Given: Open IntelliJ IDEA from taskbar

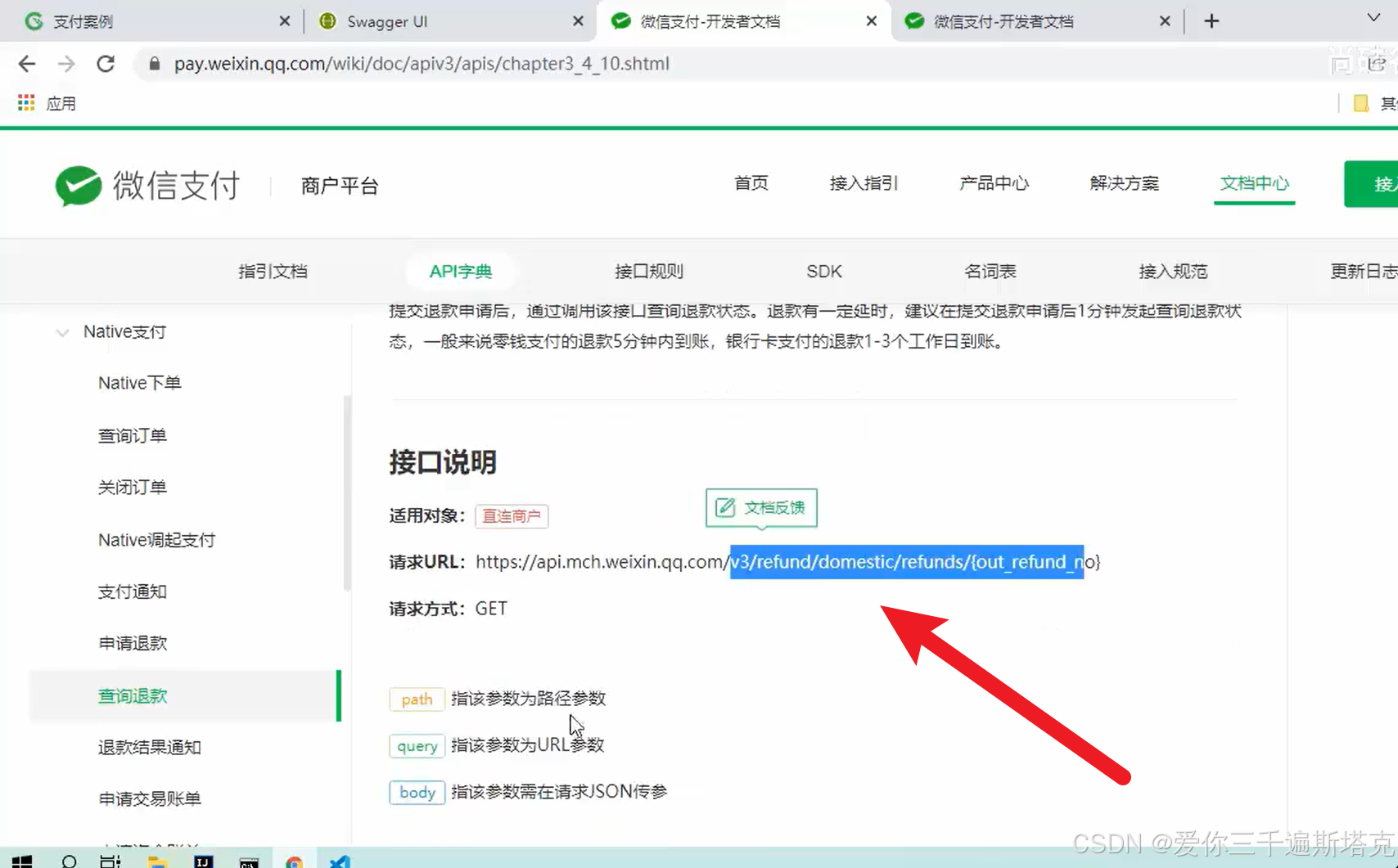Looking at the screenshot, I should (x=203, y=861).
